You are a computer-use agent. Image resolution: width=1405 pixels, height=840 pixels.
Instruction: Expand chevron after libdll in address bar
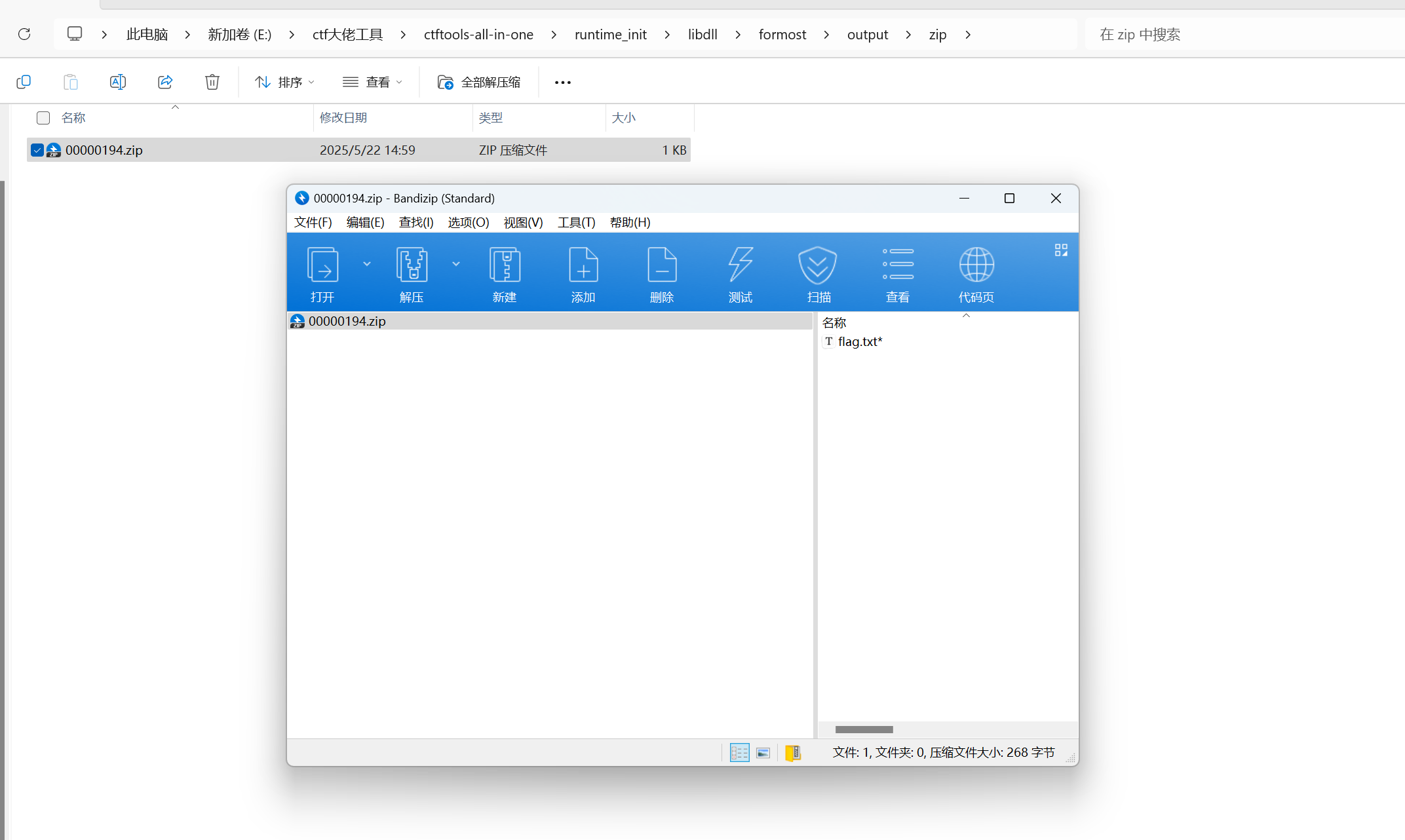(738, 35)
